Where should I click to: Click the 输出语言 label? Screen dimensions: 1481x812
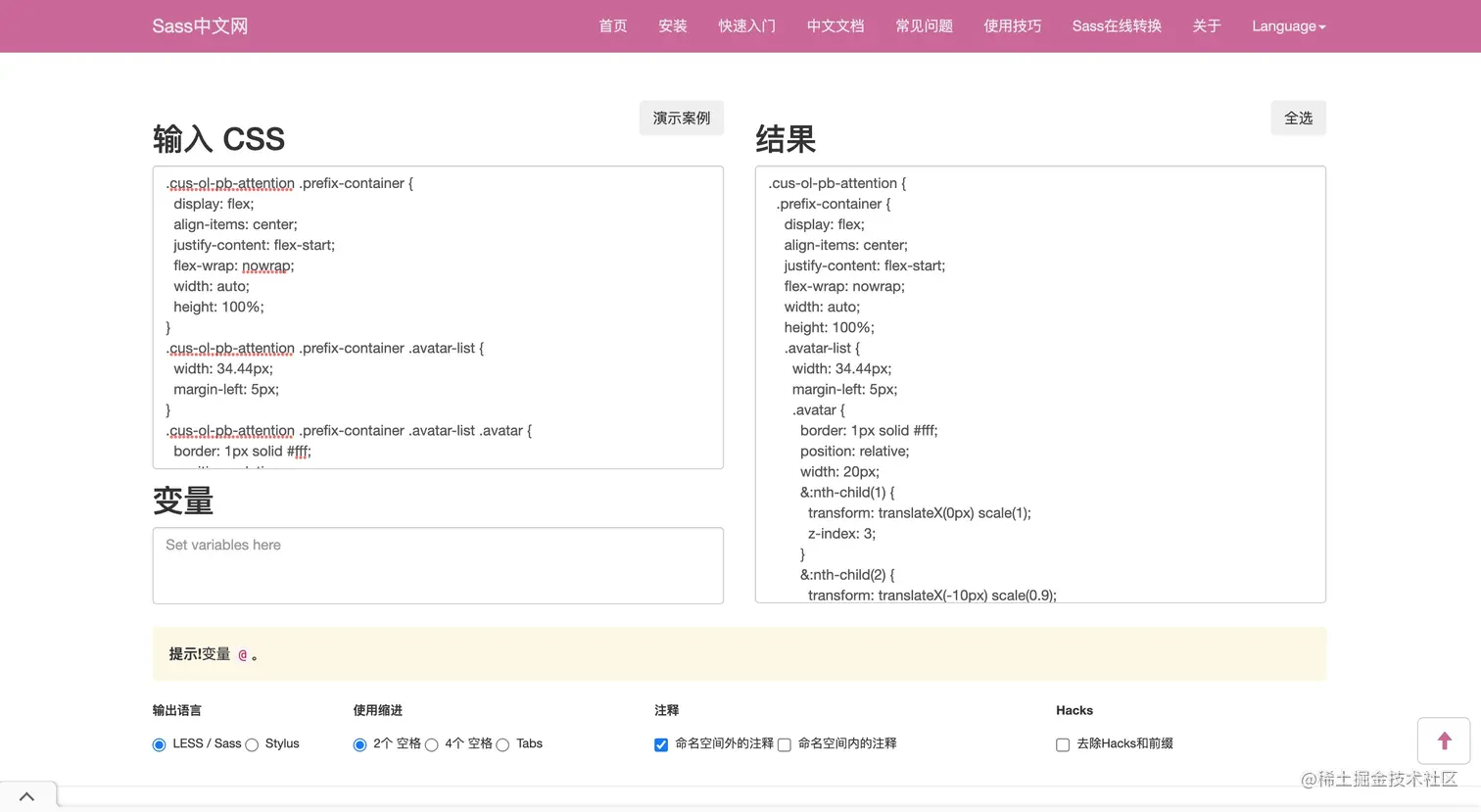177,710
